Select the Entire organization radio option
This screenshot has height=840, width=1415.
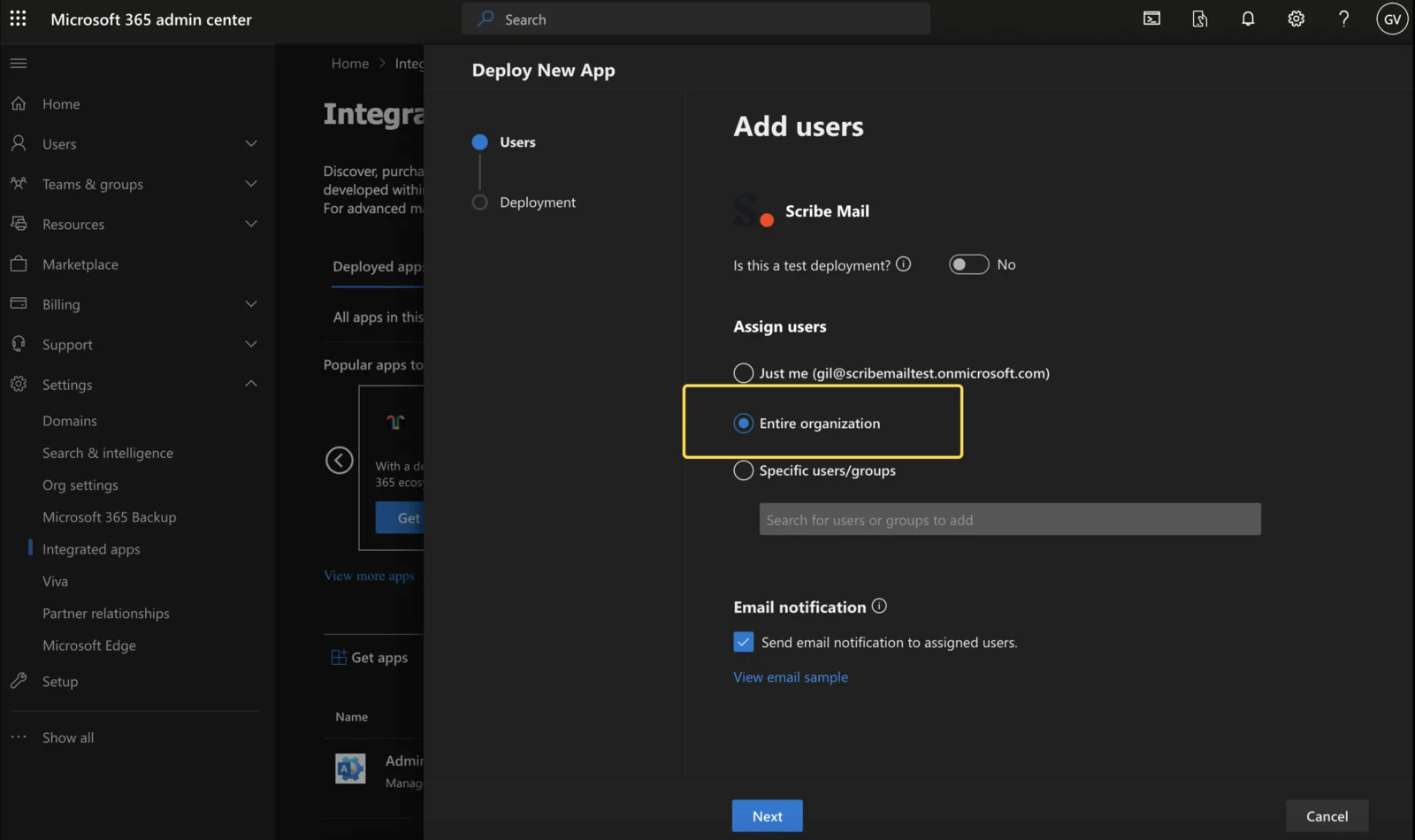tap(744, 424)
